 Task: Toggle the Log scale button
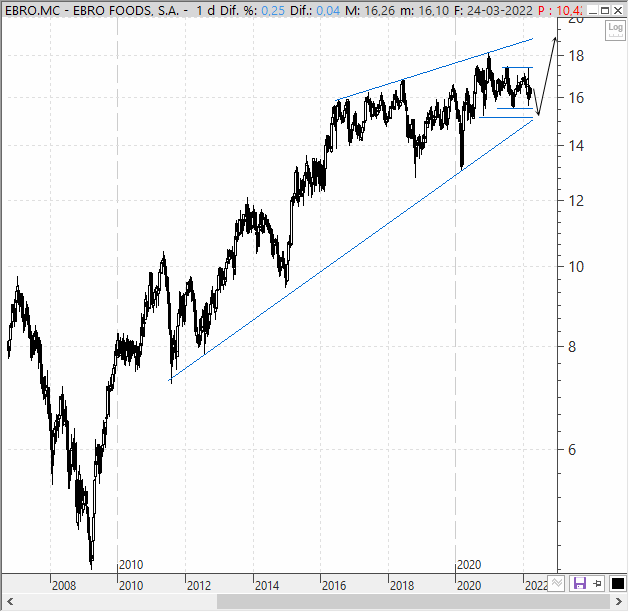(615, 30)
